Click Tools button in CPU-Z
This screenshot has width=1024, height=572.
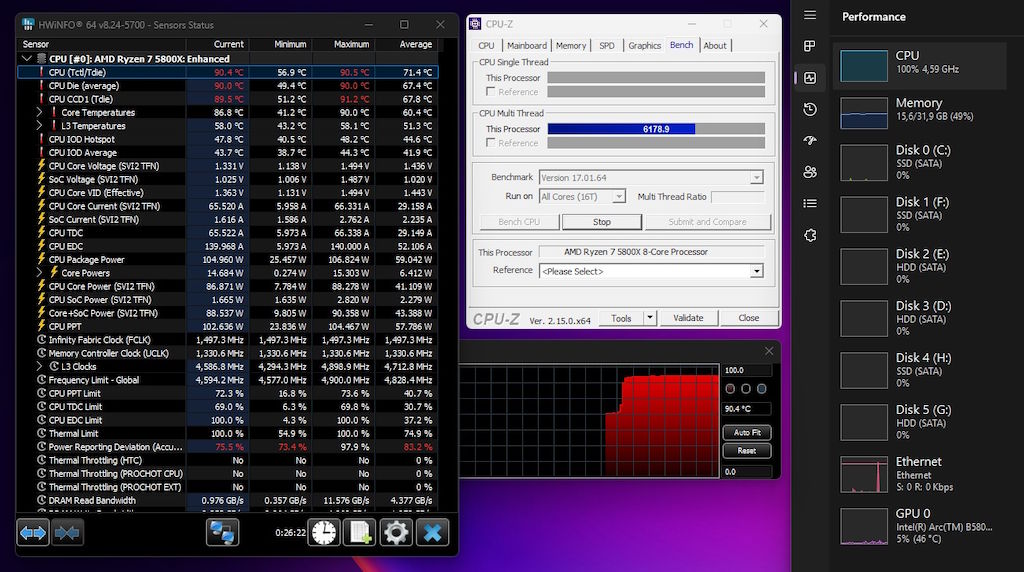[x=621, y=318]
